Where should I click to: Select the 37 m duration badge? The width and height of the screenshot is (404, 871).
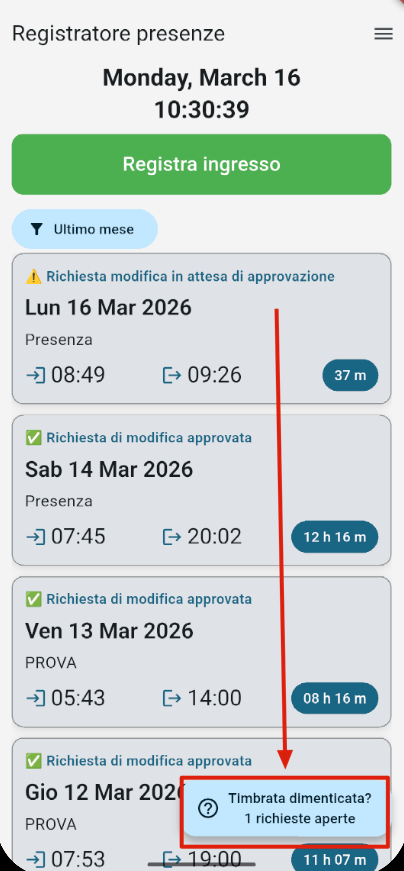350,376
